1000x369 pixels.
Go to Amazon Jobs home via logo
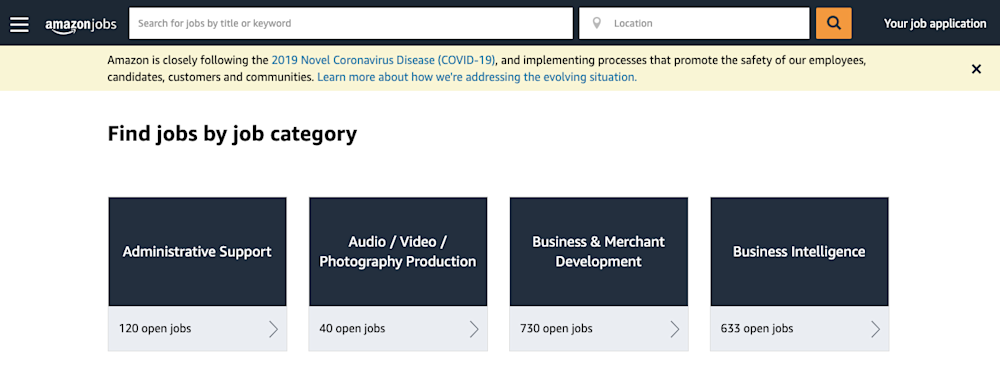tap(80, 24)
